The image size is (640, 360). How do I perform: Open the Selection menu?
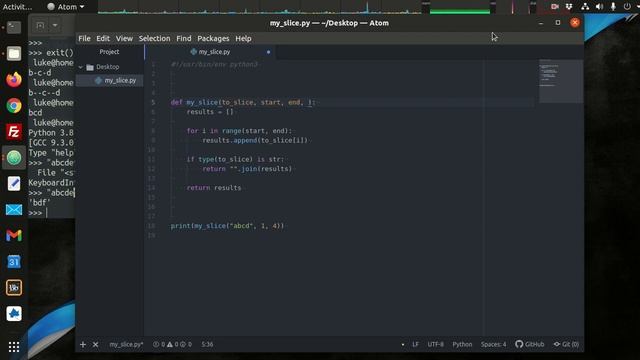154,38
